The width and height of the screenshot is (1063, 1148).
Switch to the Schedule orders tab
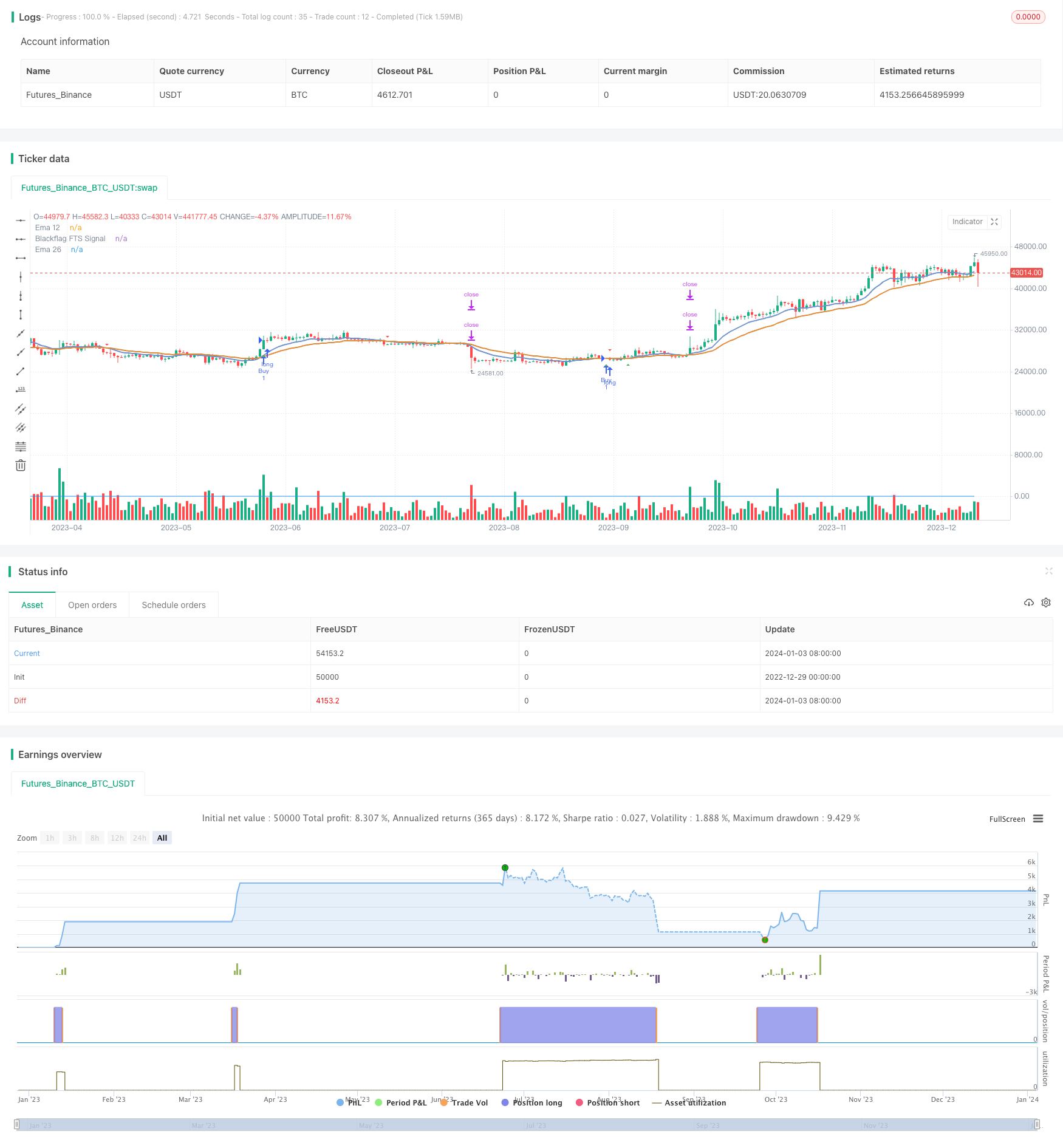174,605
